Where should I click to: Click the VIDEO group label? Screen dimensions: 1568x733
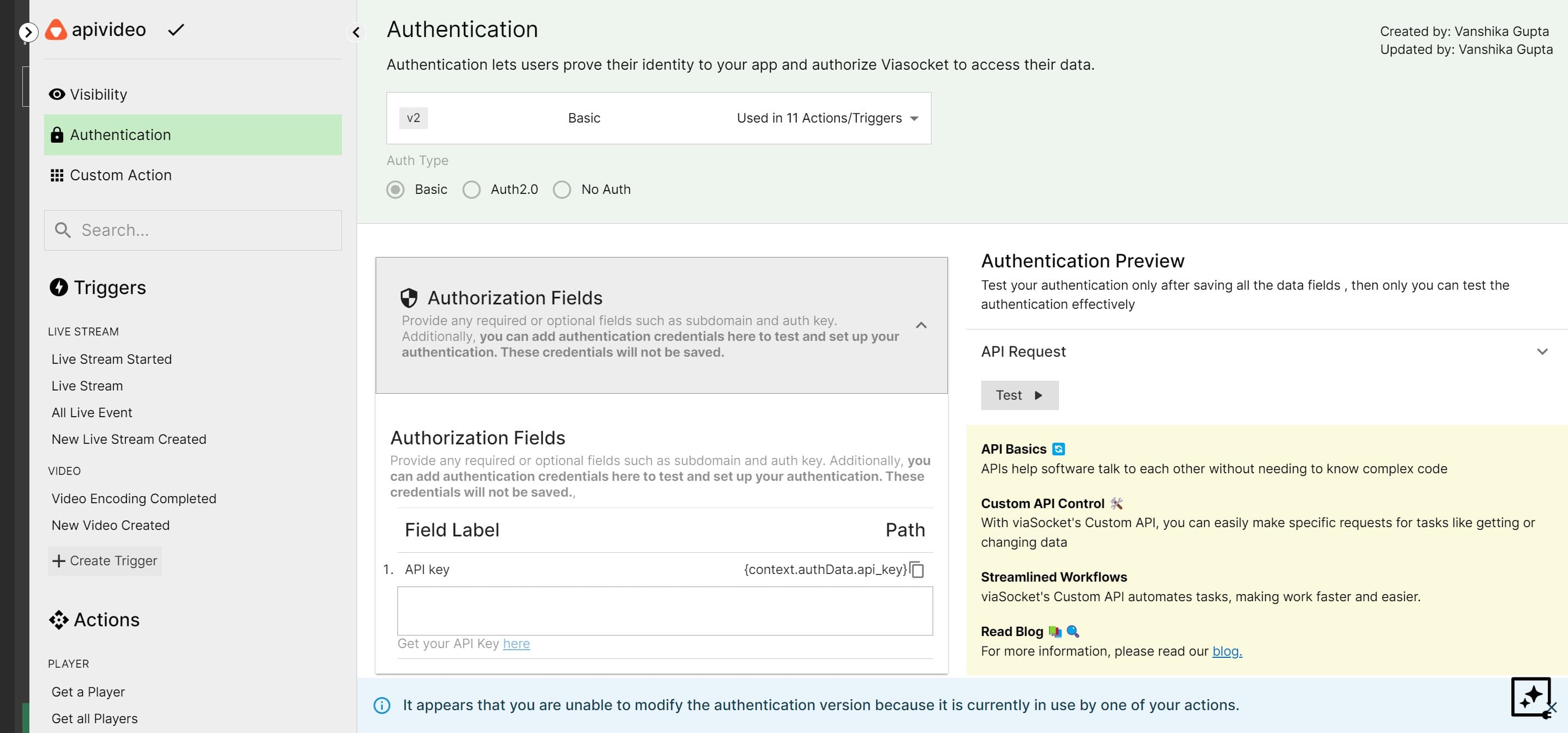[x=64, y=471]
